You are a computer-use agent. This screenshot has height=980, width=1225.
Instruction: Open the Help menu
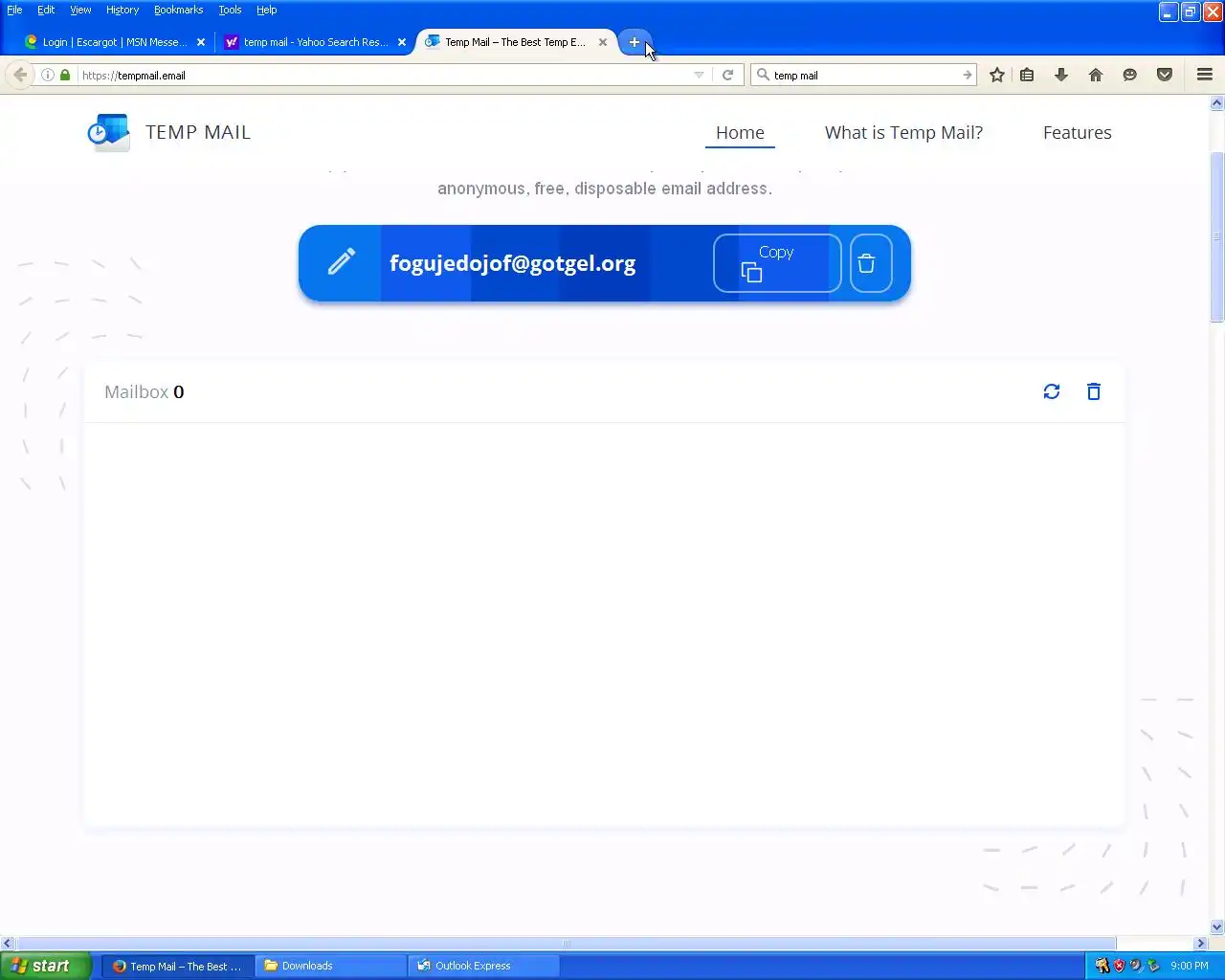(266, 10)
